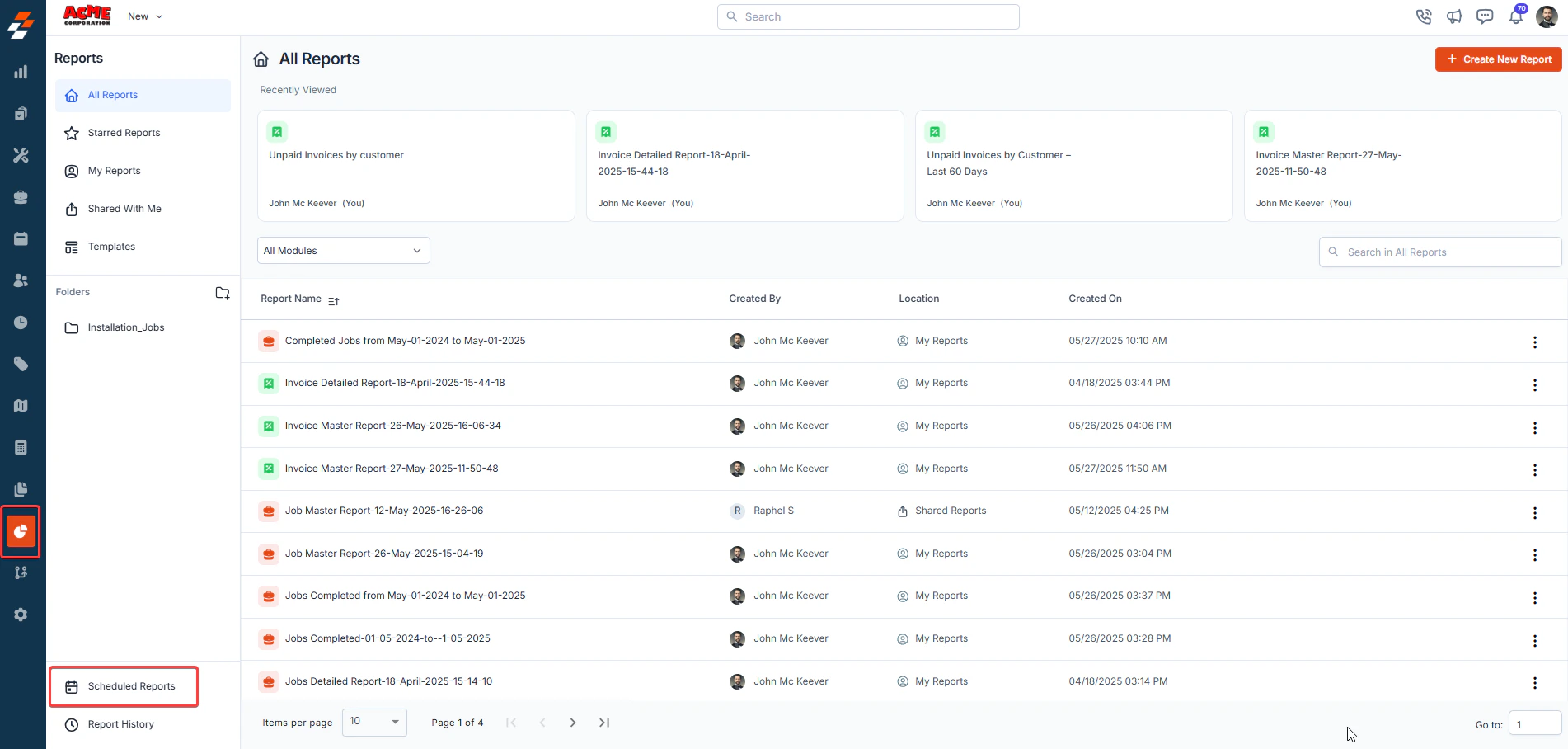Jump to last page arrow
Viewport: 1568px width, 749px height.
(604, 723)
